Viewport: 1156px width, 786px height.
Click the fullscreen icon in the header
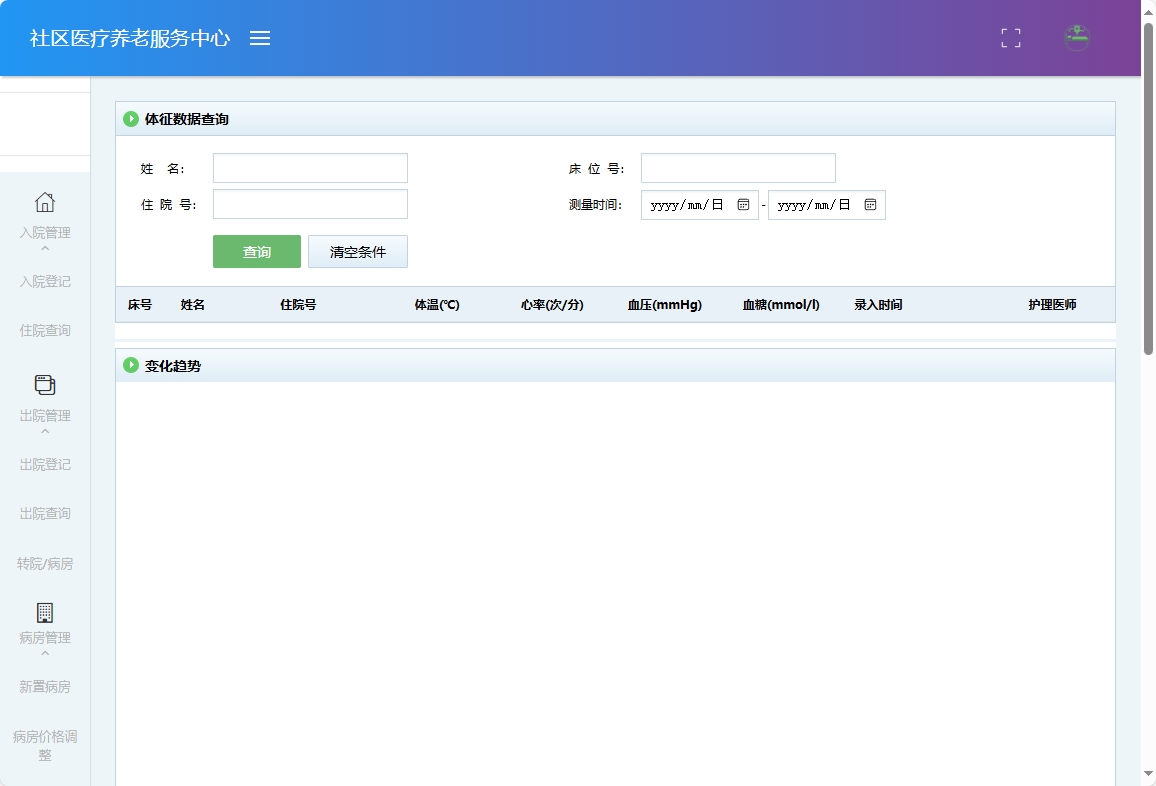(x=1010, y=38)
